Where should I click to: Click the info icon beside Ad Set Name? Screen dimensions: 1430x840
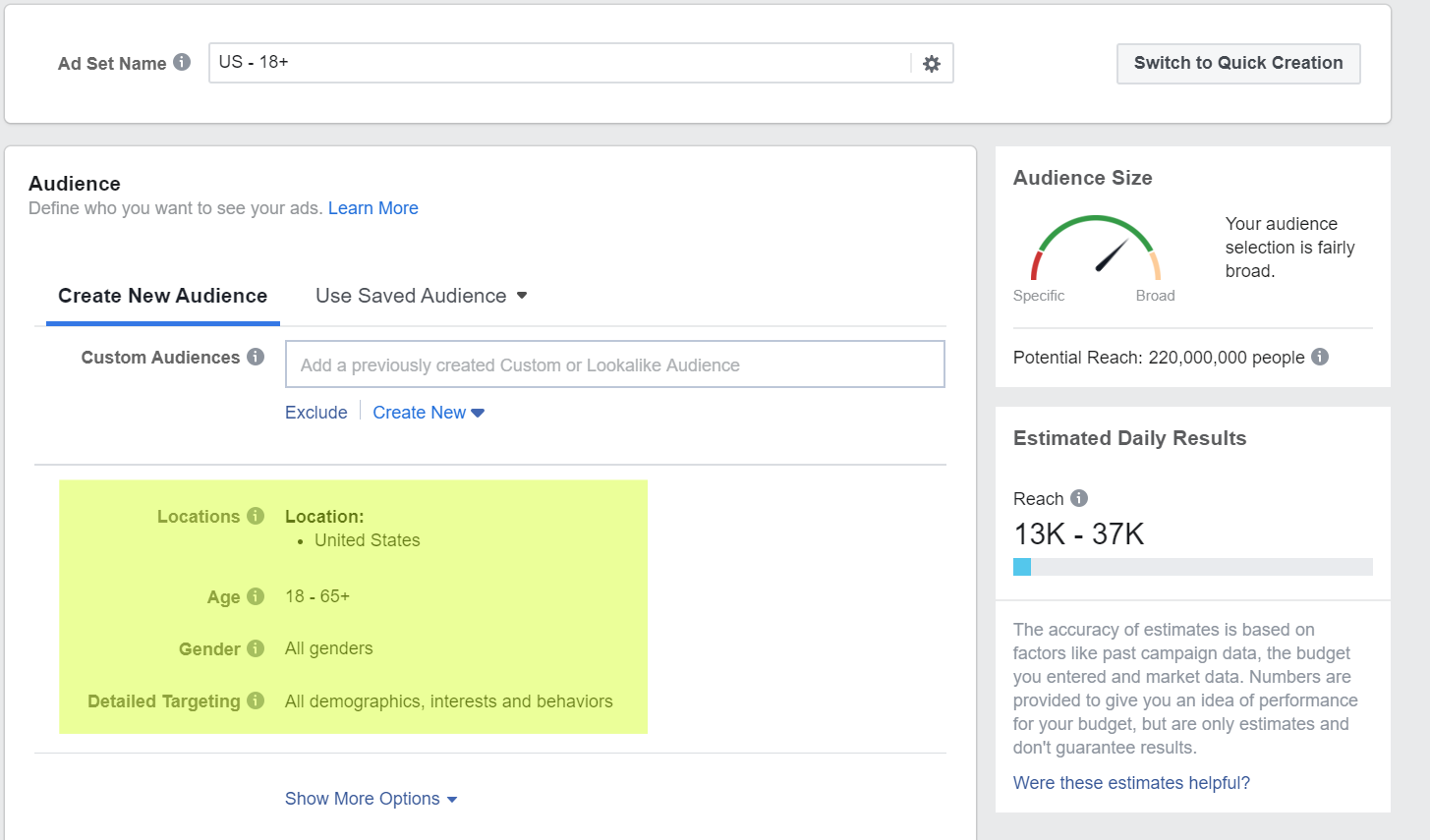[x=182, y=62]
